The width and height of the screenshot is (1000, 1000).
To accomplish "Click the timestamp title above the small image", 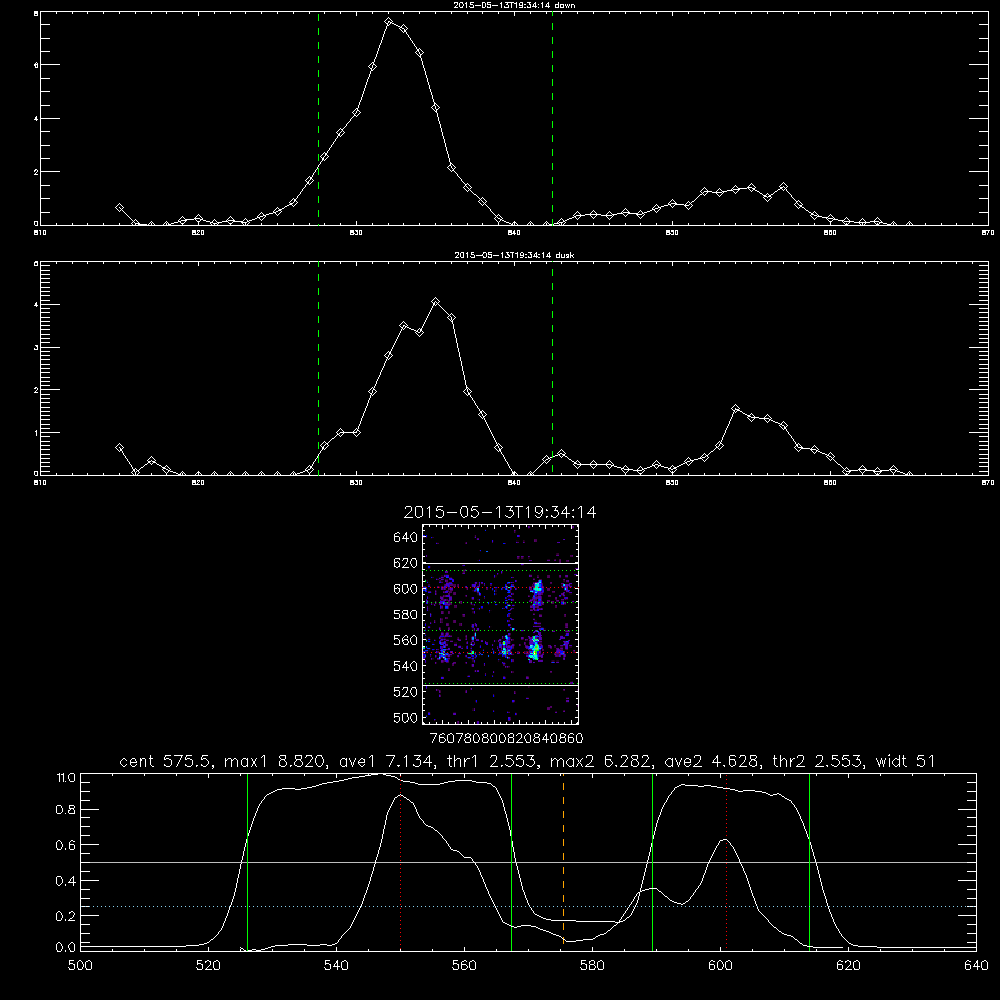I will point(500,512).
